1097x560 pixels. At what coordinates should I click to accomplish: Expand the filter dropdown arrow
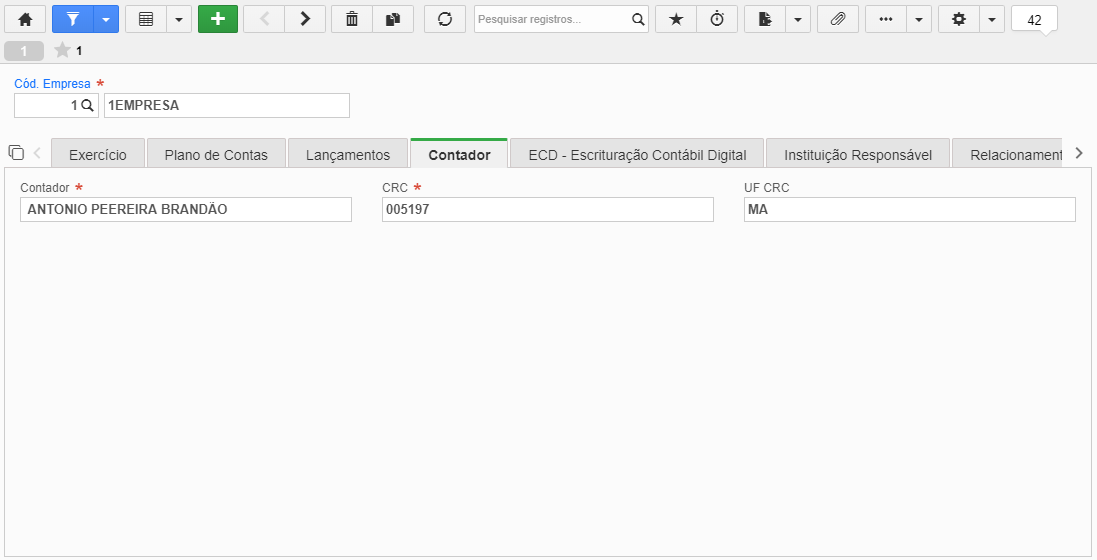(x=106, y=20)
